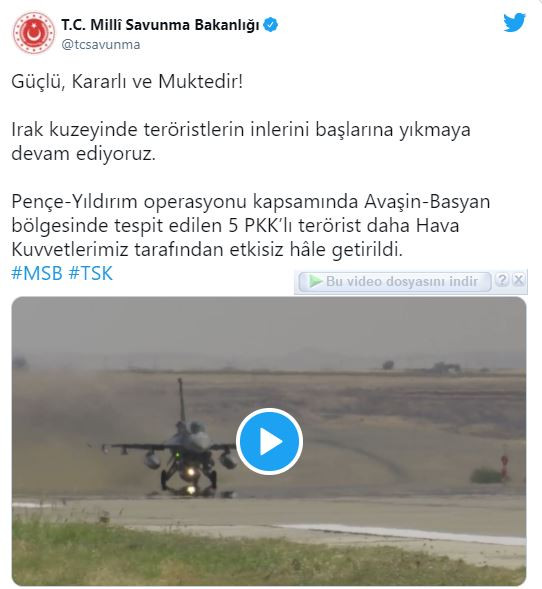The width and height of the screenshot is (542, 589).
Task: Click the question mark help icon
Action: pyautogui.click(x=501, y=280)
